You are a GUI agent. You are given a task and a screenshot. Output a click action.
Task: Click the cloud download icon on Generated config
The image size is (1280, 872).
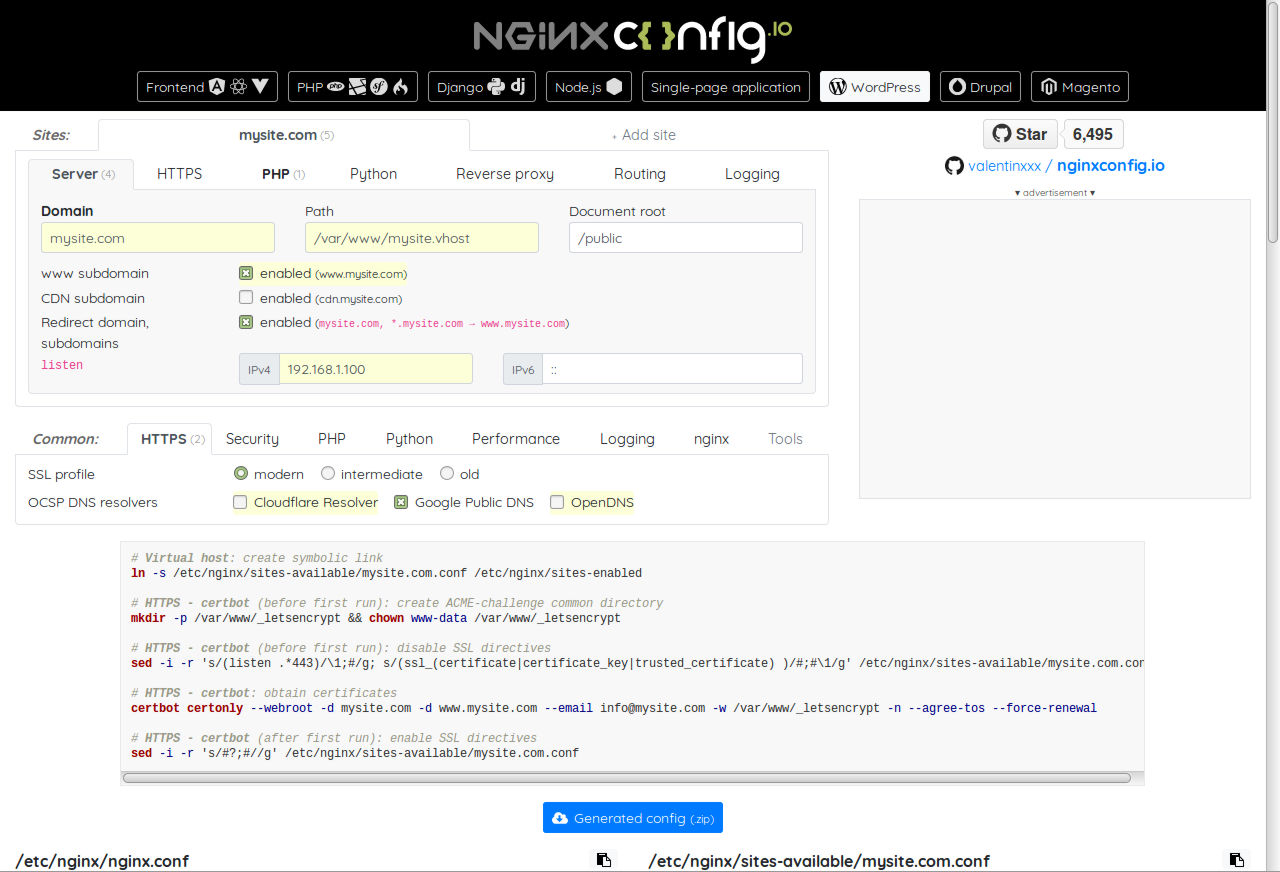(560, 818)
